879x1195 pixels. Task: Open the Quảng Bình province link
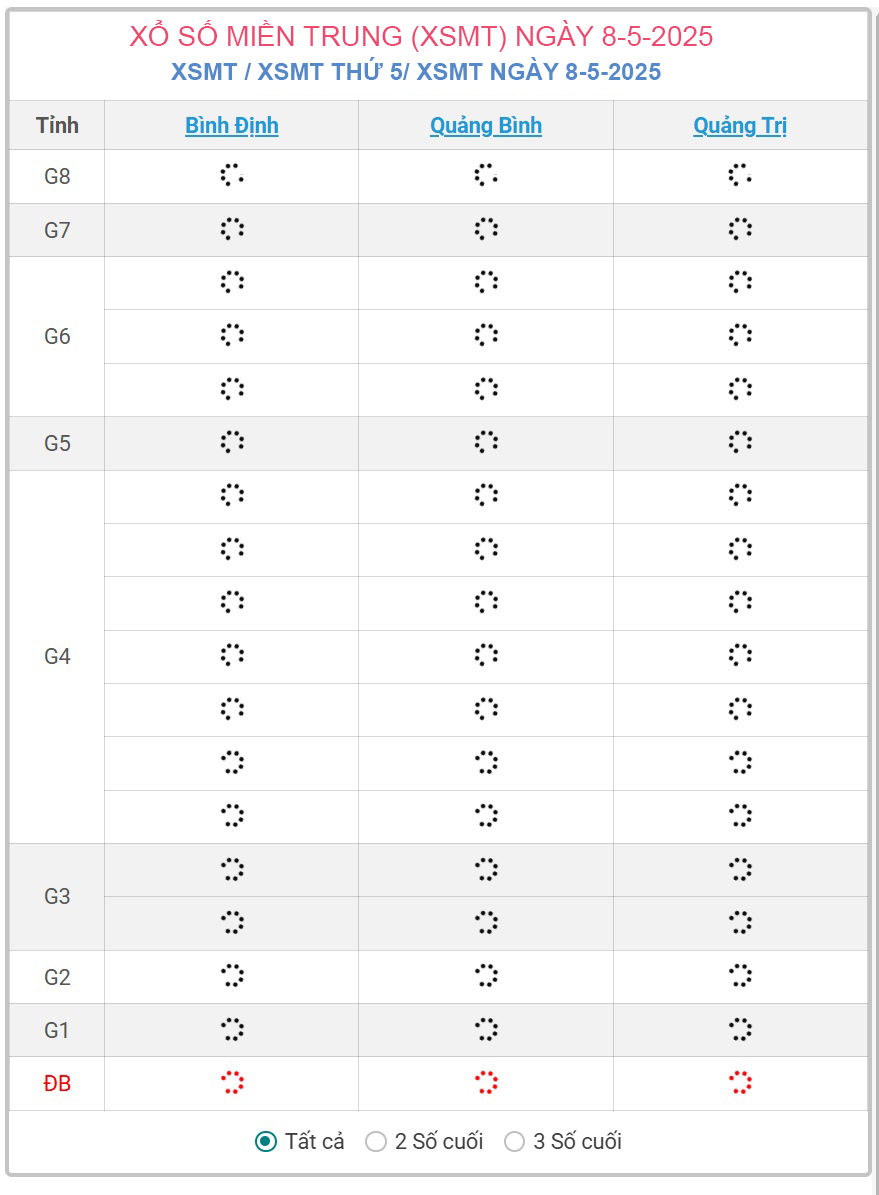tap(486, 125)
